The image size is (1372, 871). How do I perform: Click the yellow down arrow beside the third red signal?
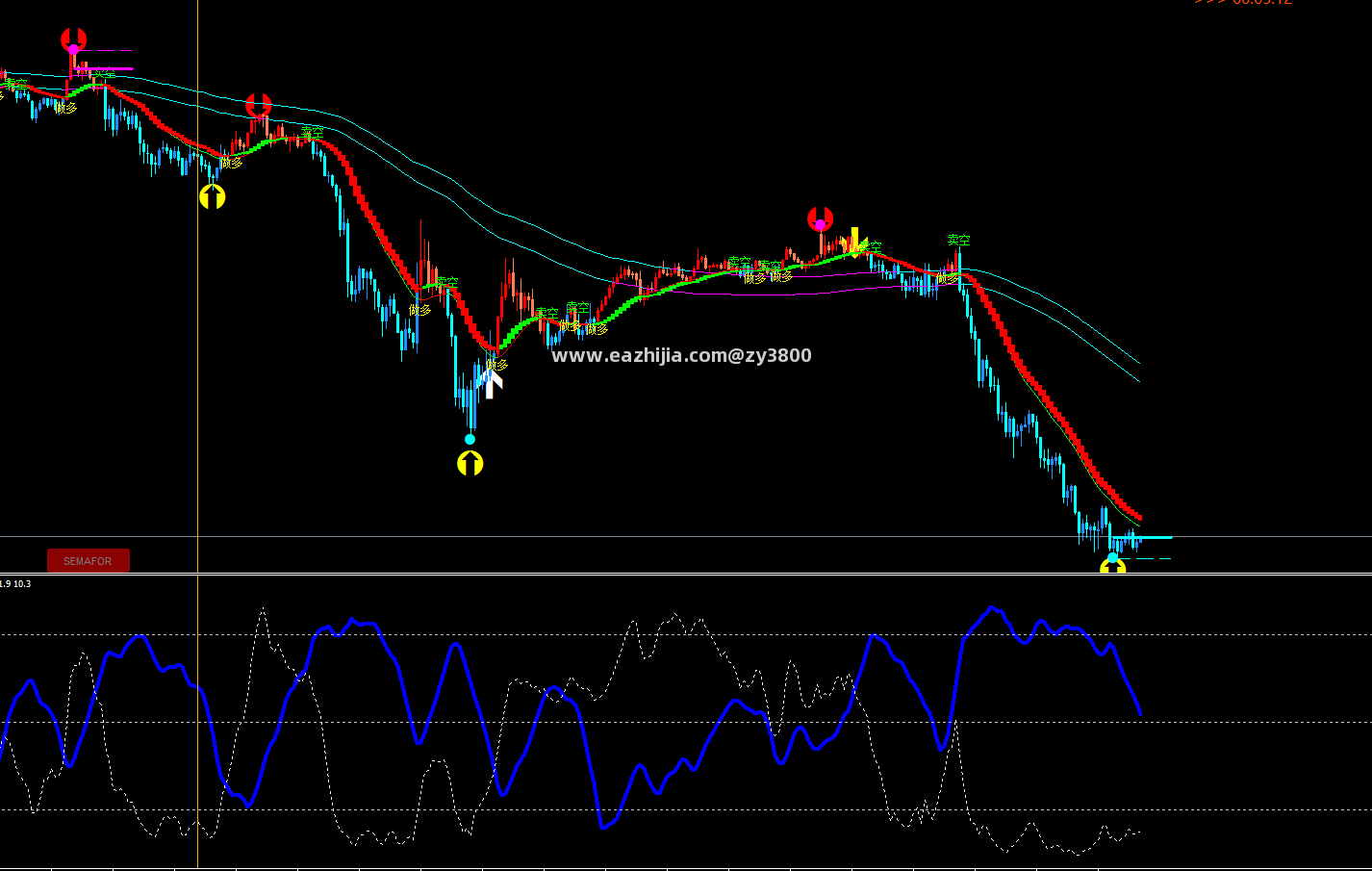coord(854,243)
